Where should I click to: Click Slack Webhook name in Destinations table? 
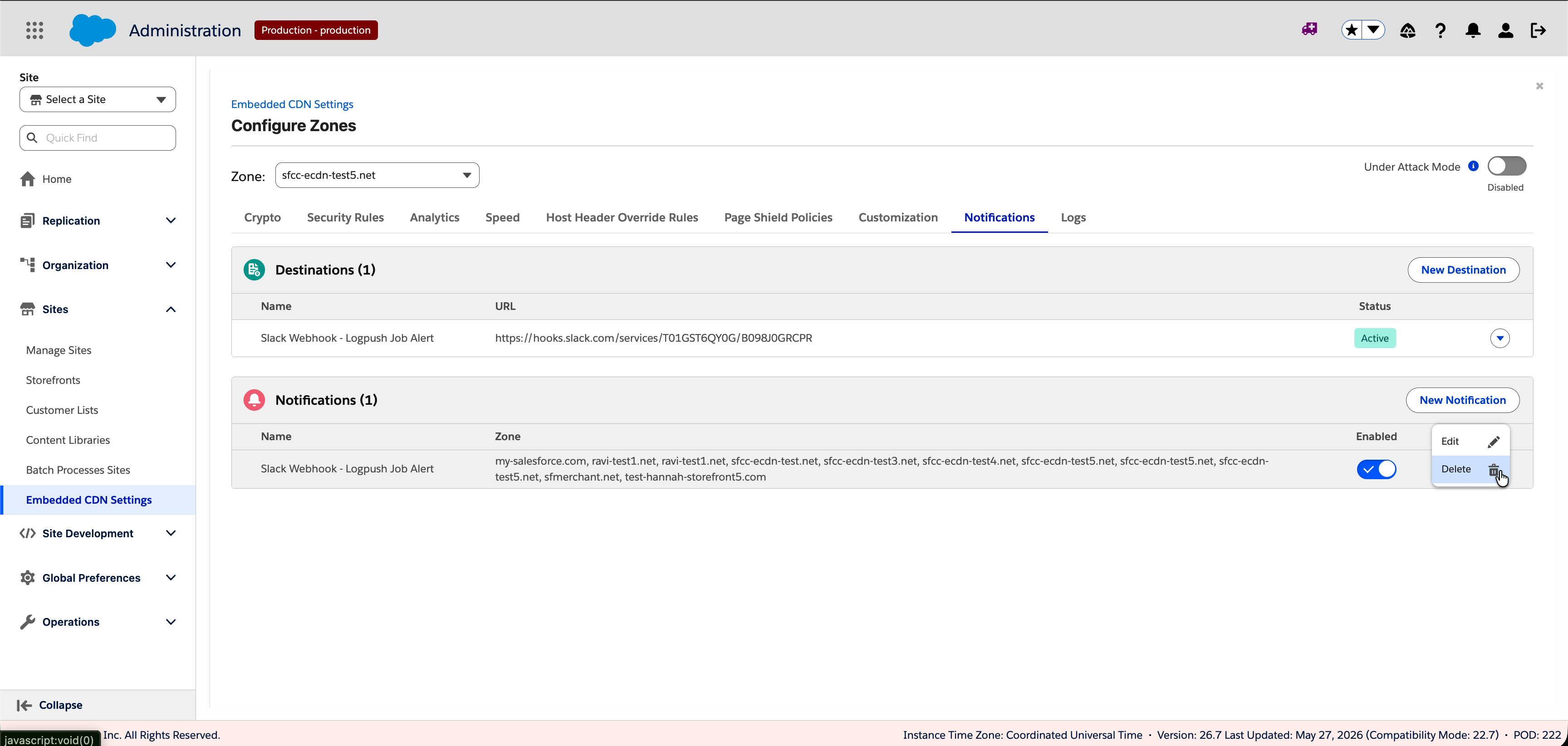point(347,338)
